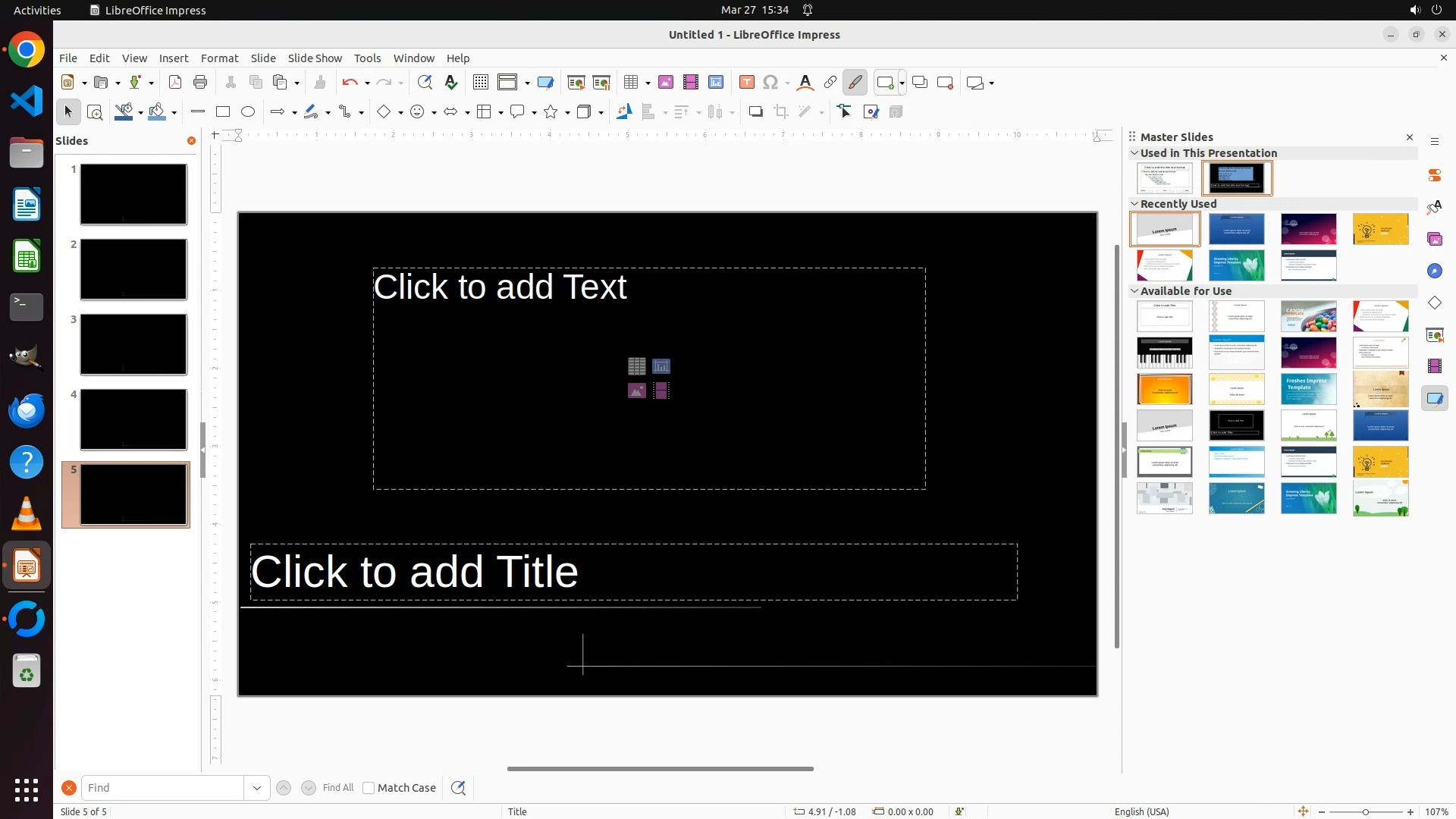Click the Font Color icon
Screen dimensions: 1456x819
(805, 83)
